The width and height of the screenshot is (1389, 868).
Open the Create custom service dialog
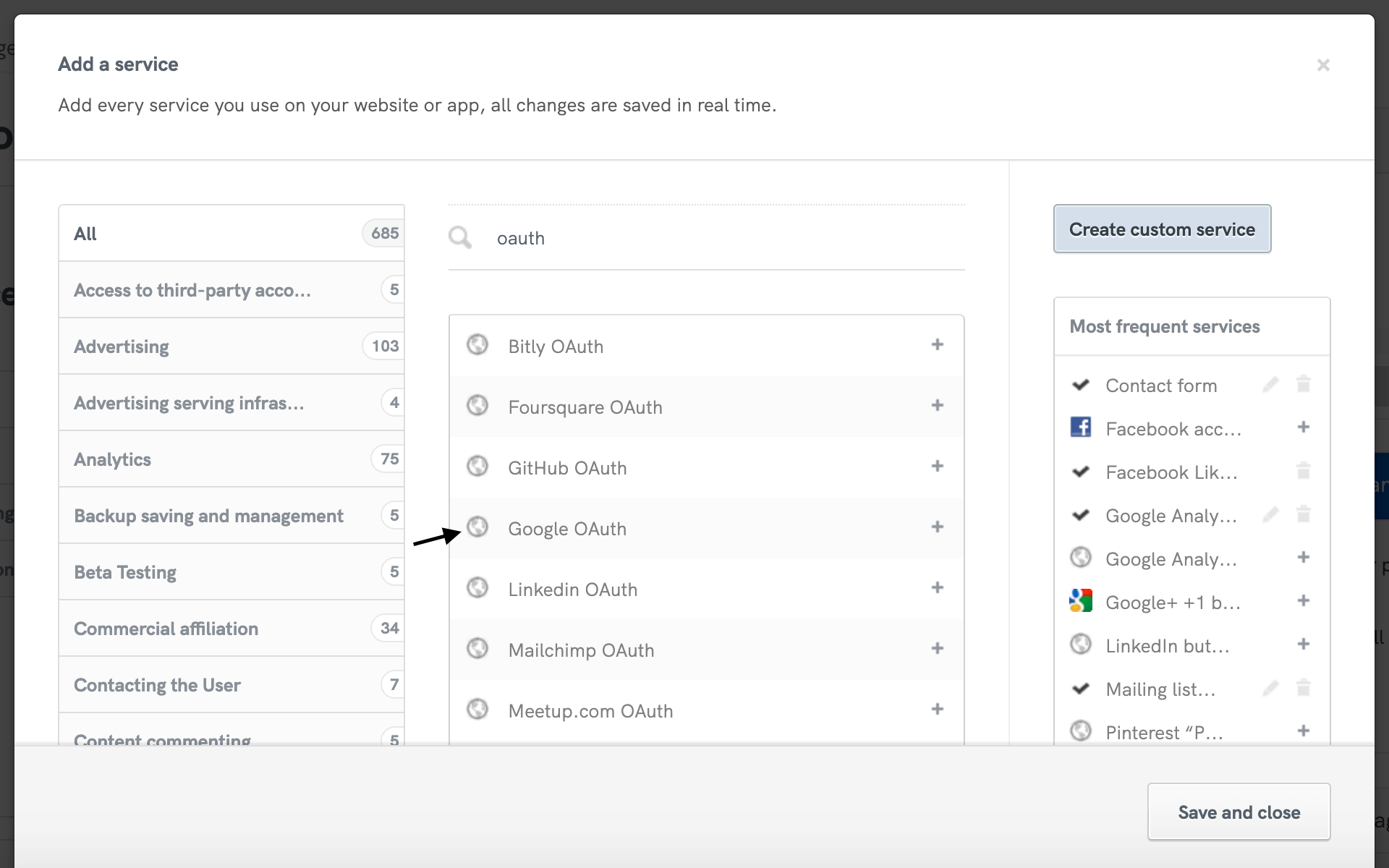[1162, 229]
